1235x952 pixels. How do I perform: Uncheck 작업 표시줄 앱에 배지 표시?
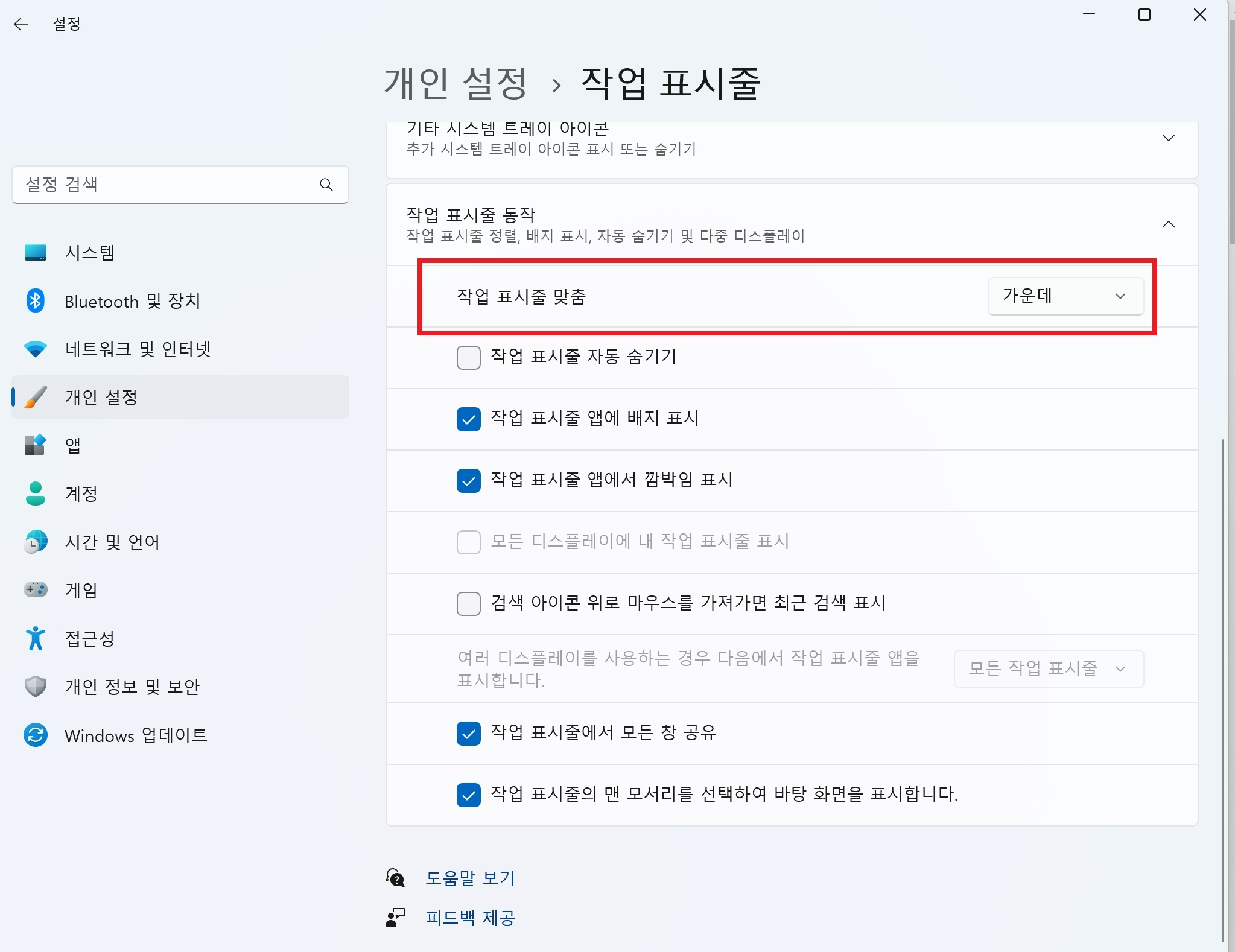coord(469,419)
